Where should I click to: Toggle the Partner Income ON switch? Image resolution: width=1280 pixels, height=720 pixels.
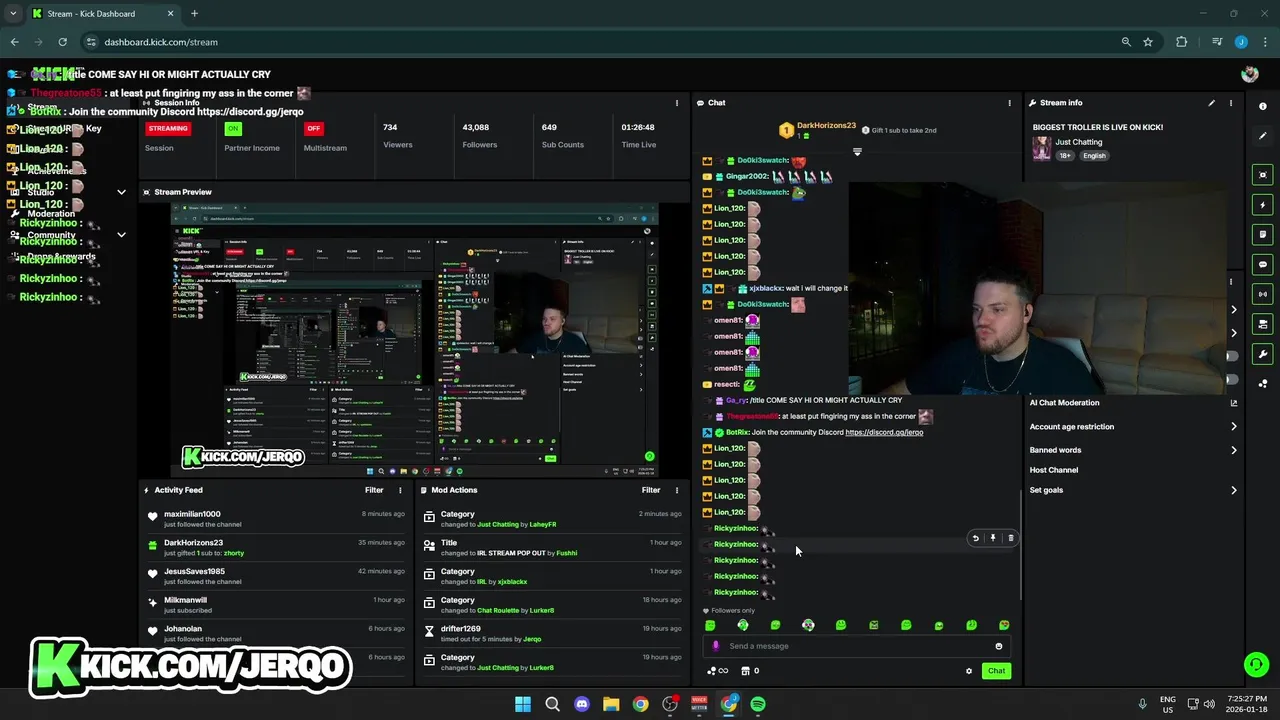point(233,129)
